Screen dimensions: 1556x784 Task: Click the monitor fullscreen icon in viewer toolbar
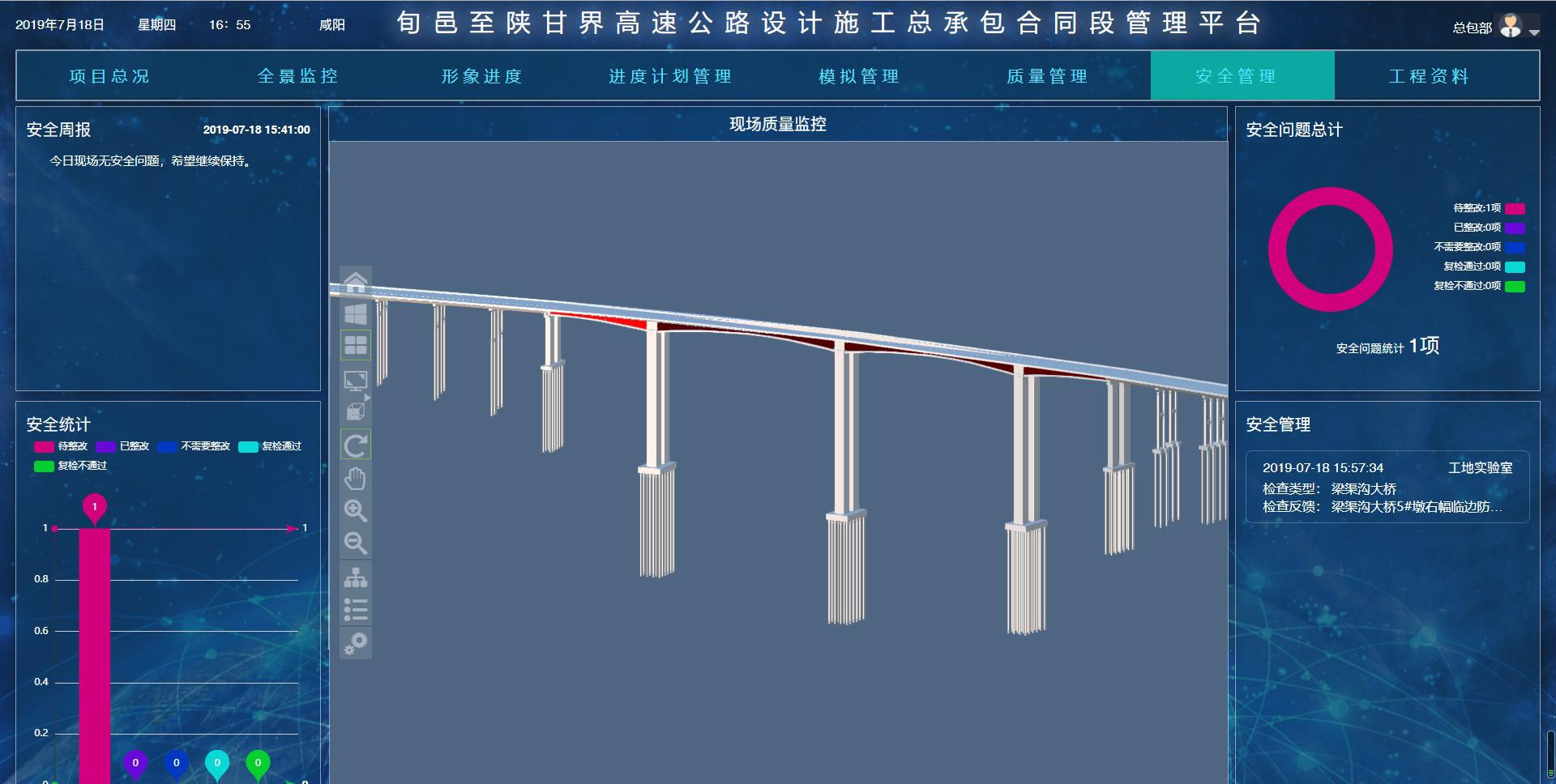coord(355,380)
